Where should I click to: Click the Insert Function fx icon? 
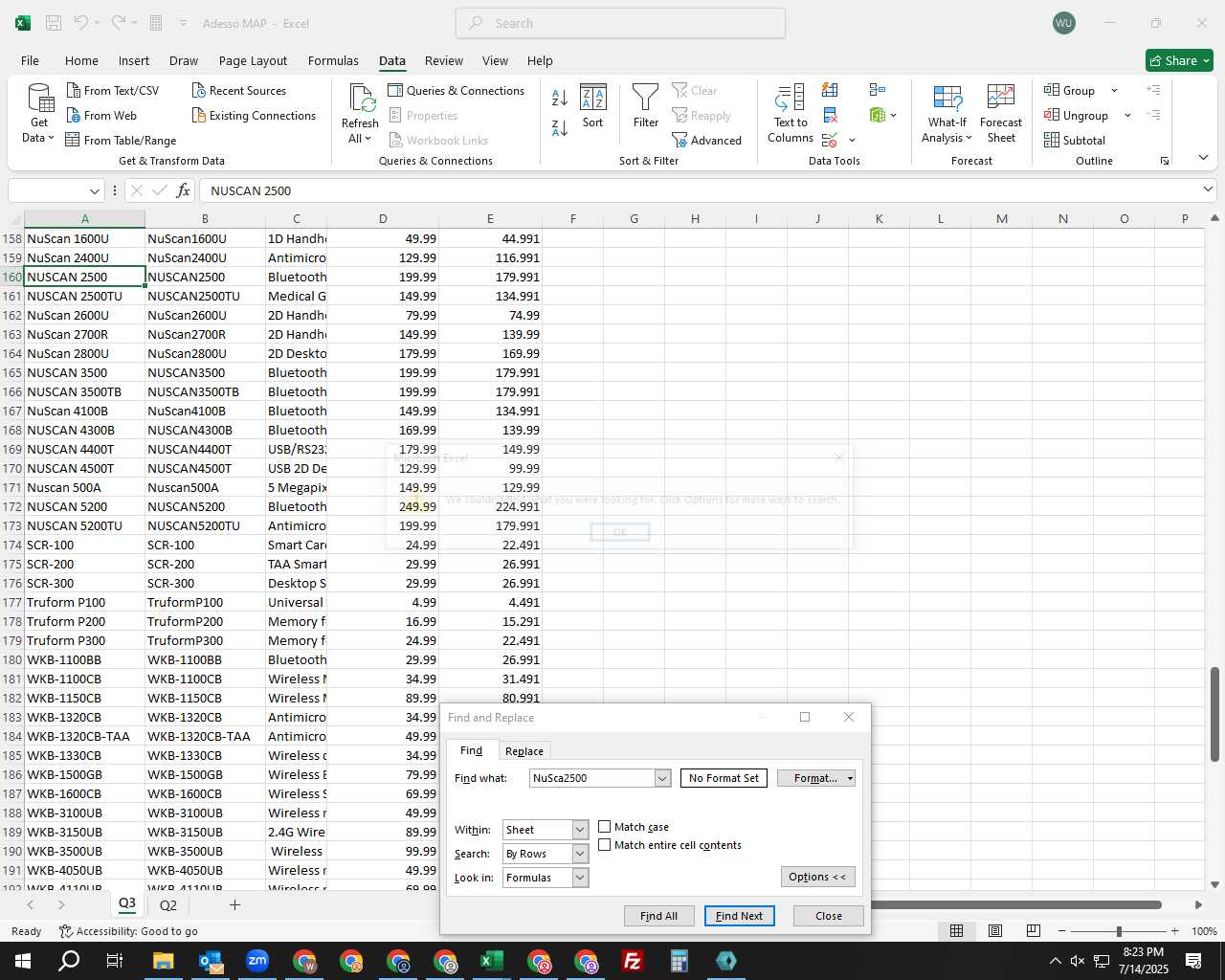[183, 190]
